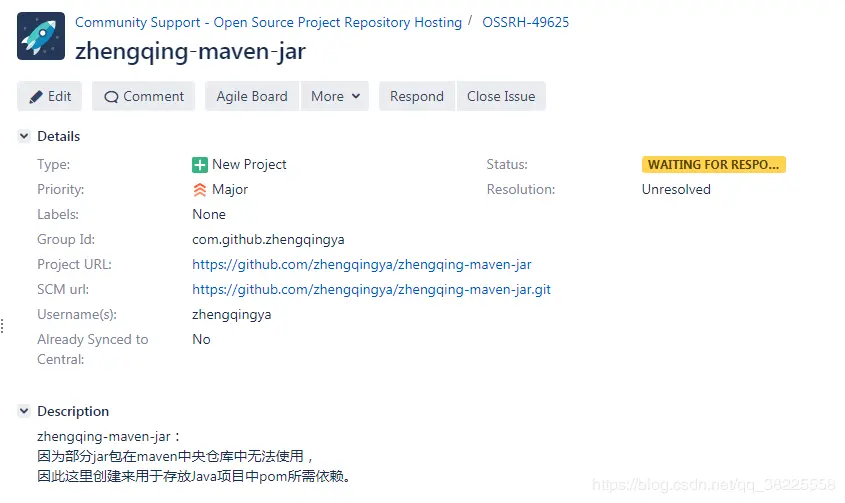The width and height of the screenshot is (845, 503).
Task: Open the Agile Board
Action: (252, 96)
